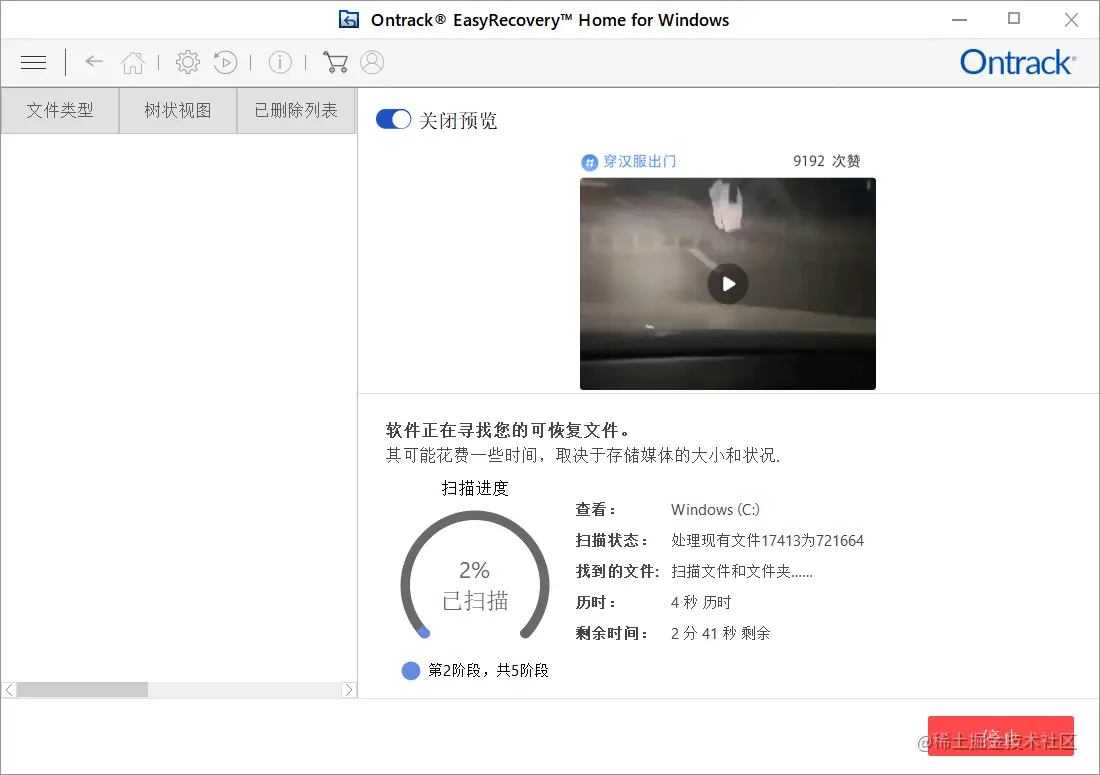Click the user account icon
This screenshot has width=1100, height=775.
pyautogui.click(x=372, y=62)
